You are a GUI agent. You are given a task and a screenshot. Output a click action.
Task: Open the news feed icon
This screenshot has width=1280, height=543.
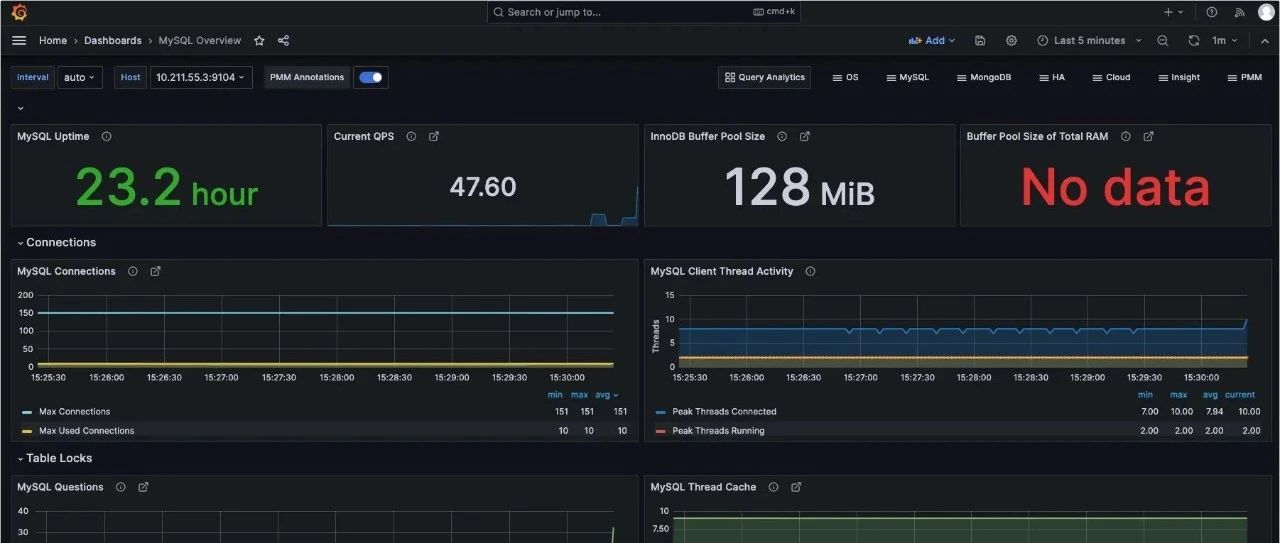(x=1240, y=12)
